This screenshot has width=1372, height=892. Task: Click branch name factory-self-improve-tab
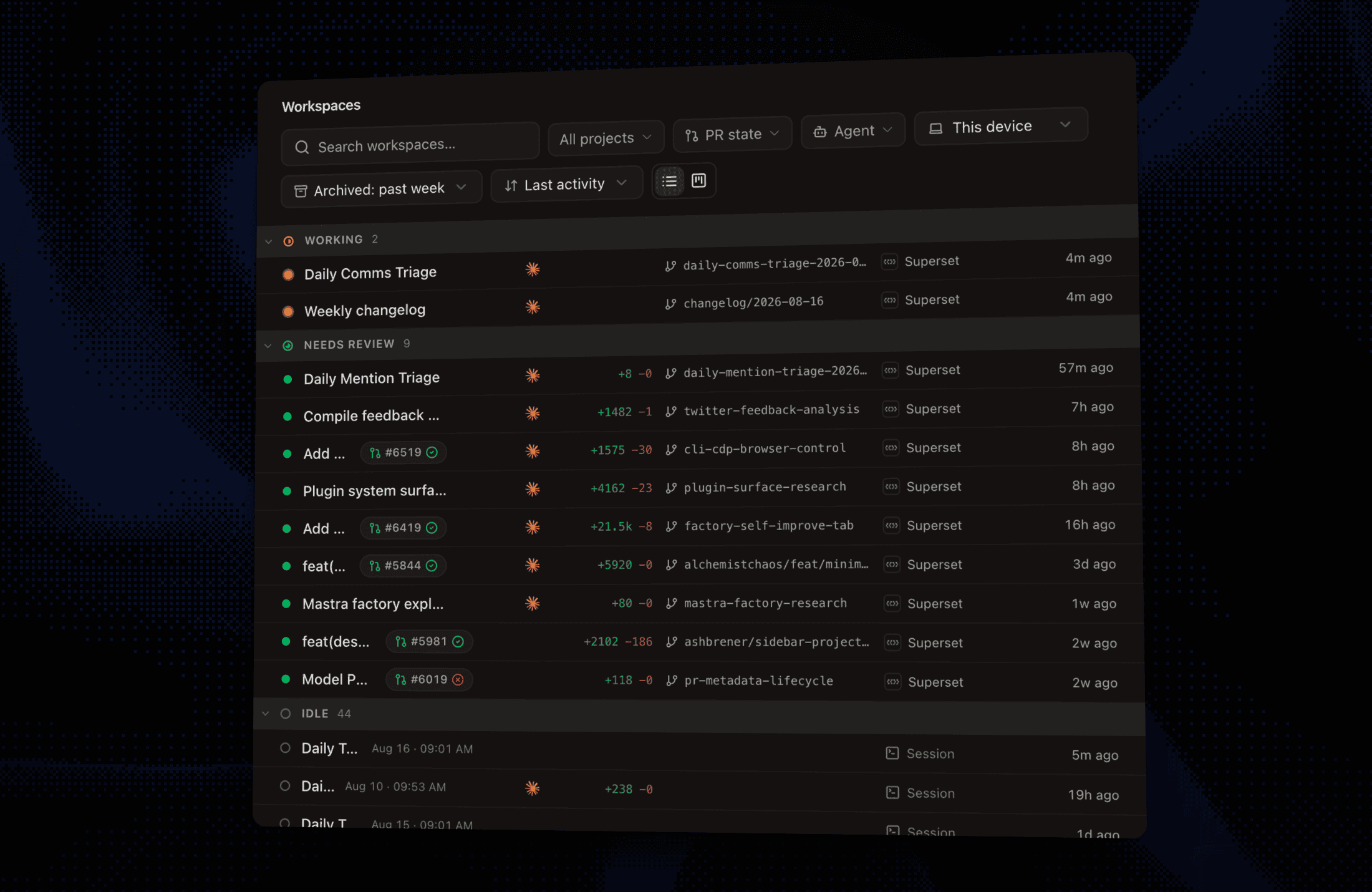click(769, 526)
